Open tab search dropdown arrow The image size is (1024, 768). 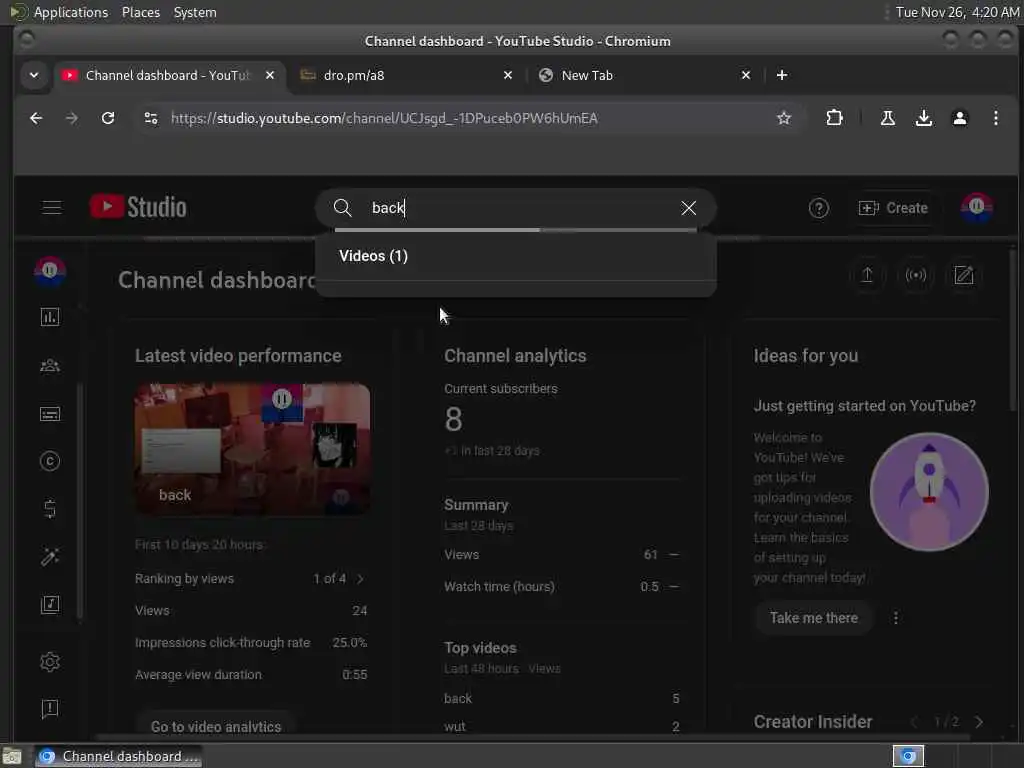click(34, 76)
